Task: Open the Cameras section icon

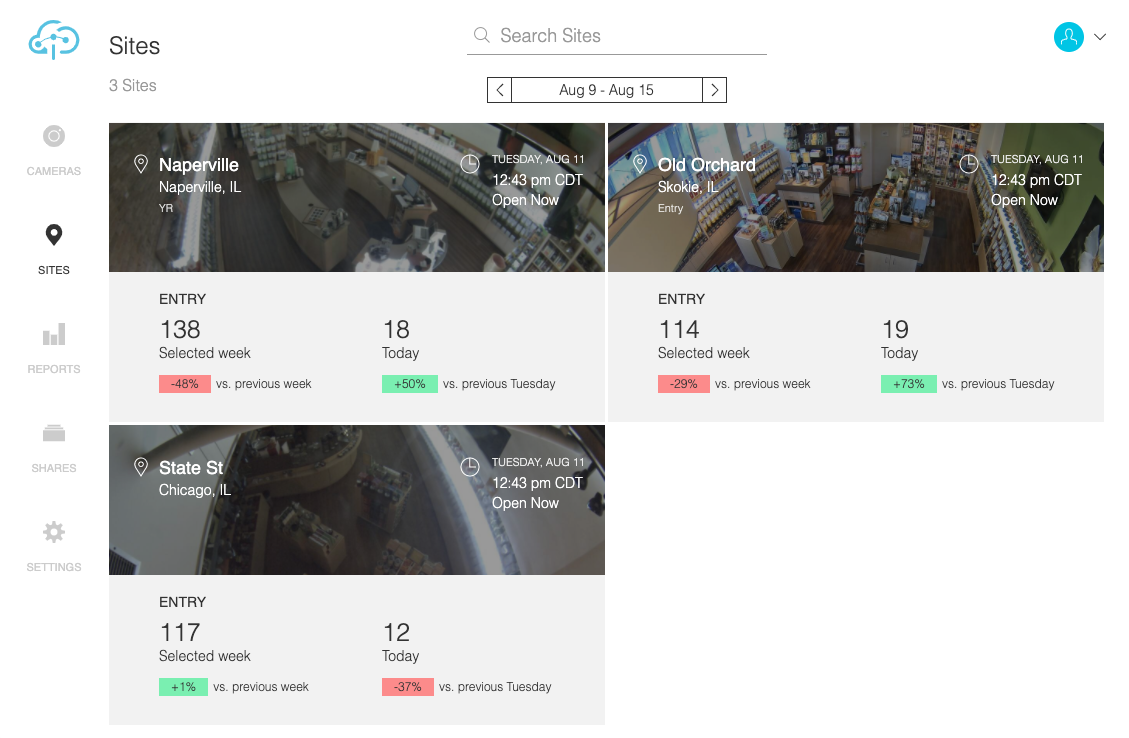Action: point(54,136)
